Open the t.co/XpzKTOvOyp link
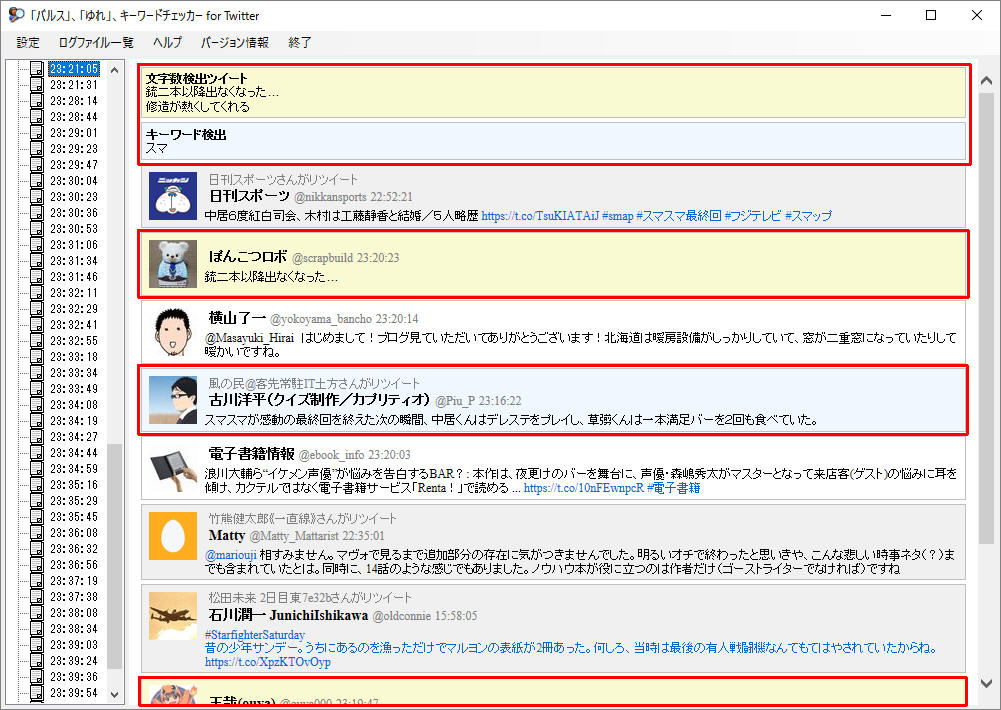1001x710 pixels. coord(267,662)
